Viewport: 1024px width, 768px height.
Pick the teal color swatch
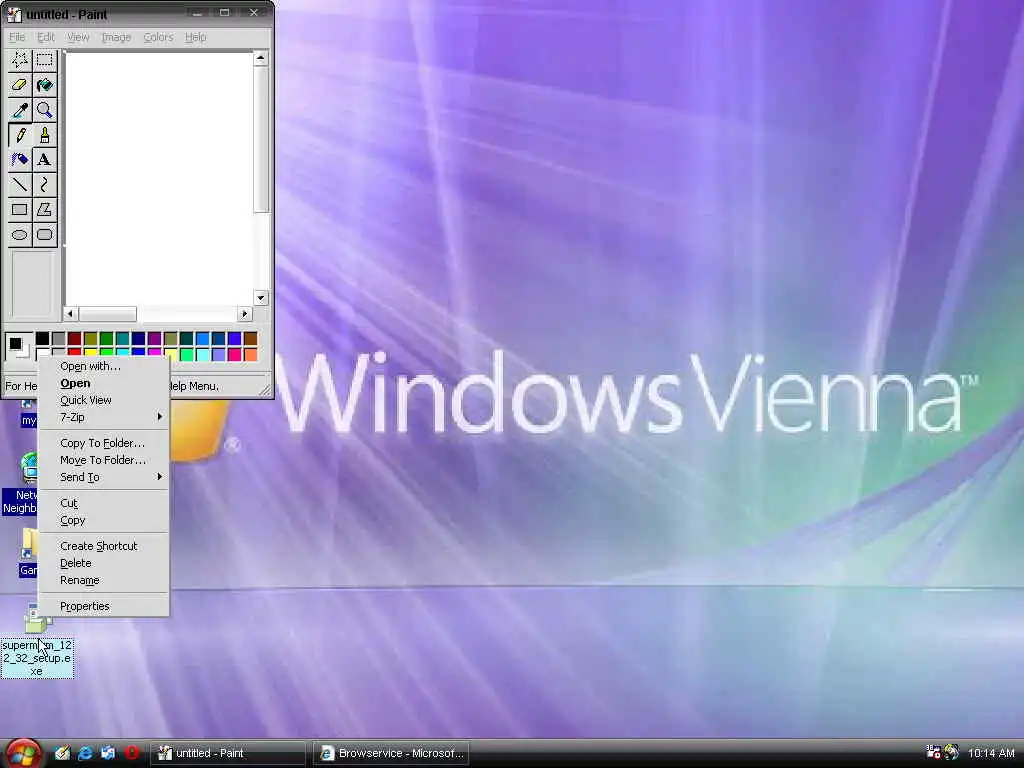(122, 338)
